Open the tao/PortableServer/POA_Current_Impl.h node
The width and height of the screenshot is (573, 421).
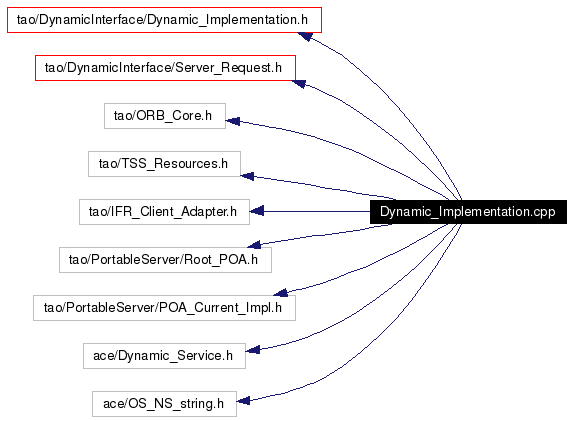click(x=164, y=308)
